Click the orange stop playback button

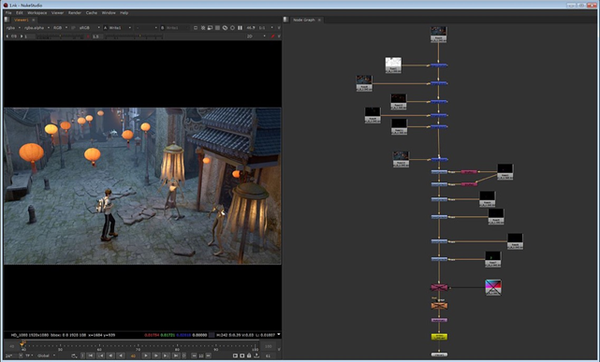tap(133, 355)
